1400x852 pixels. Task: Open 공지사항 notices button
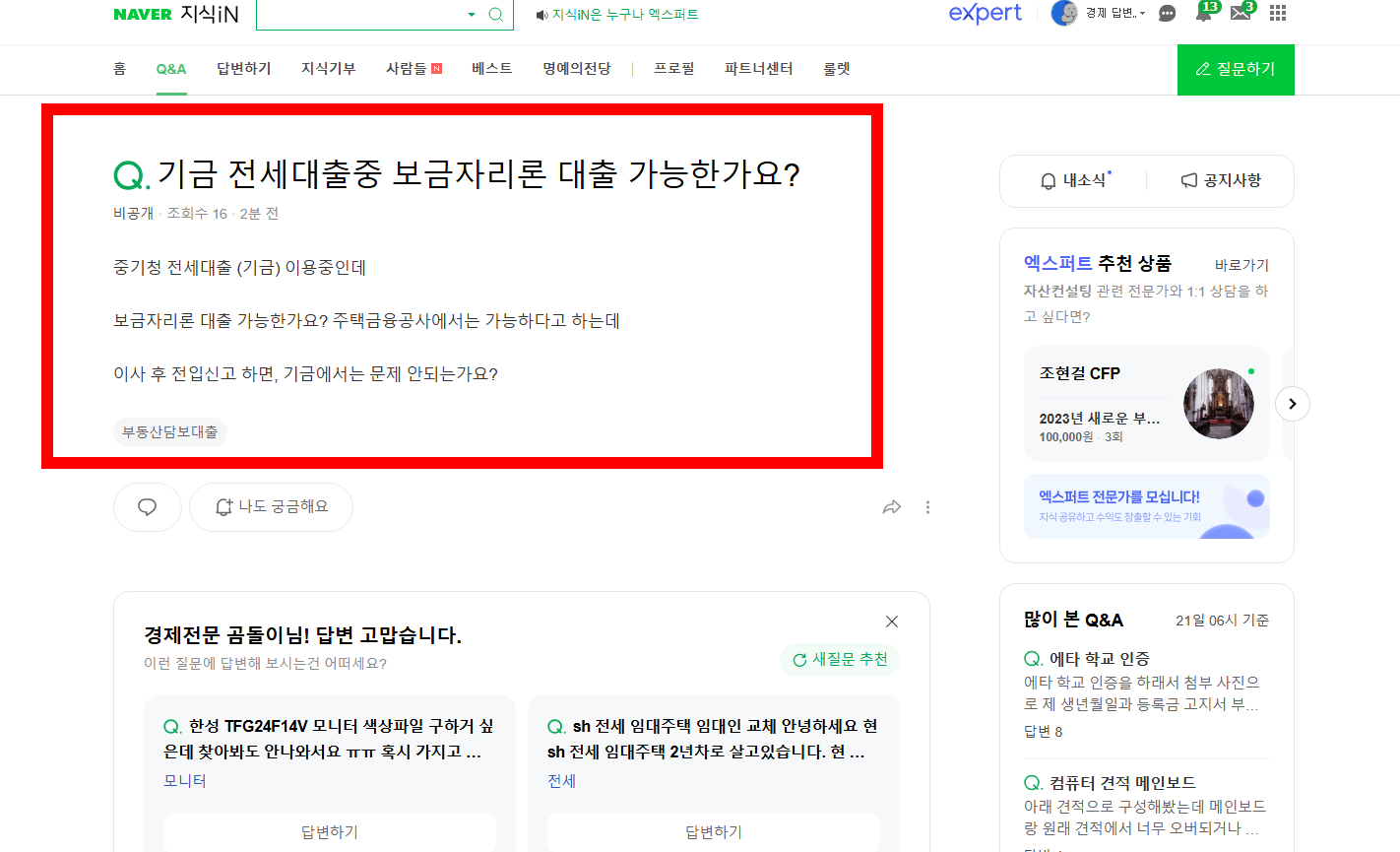[1221, 181]
